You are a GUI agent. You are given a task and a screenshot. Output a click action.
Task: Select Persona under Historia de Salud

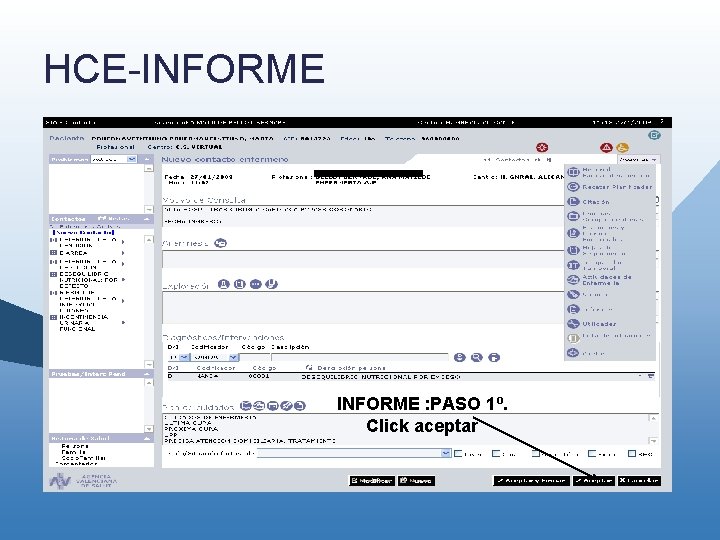pyautogui.click(x=75, y=446)
